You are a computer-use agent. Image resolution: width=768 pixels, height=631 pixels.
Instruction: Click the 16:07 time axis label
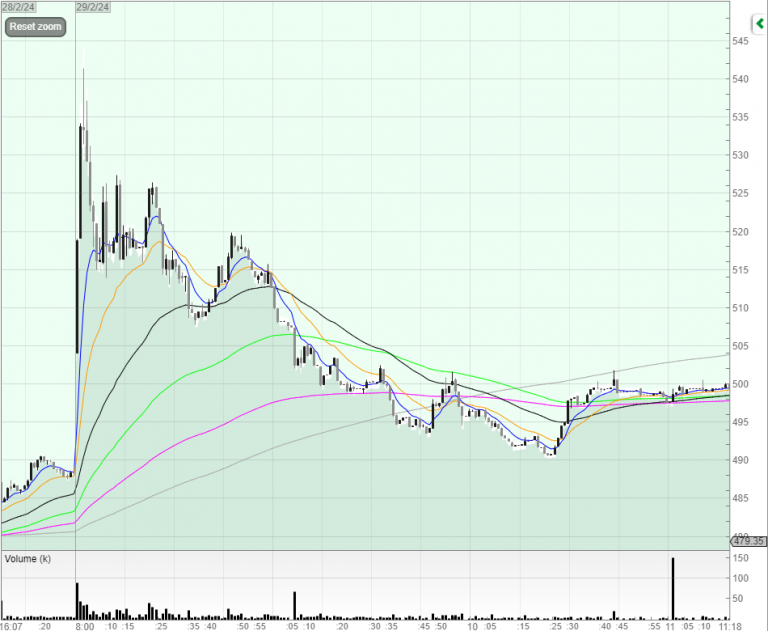(x=11, y=626)
